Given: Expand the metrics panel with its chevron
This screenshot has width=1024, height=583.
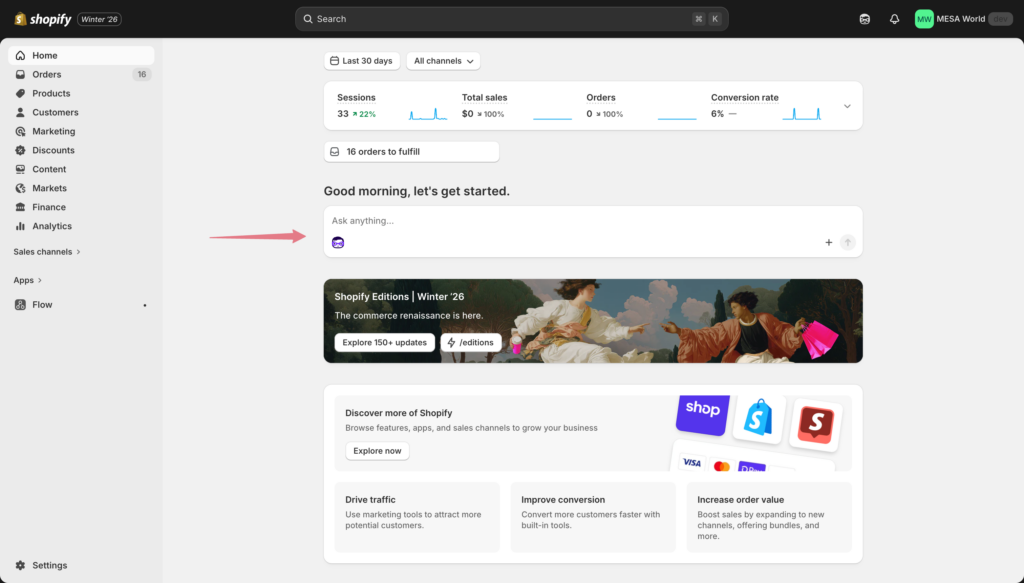Looking at the screenshot, I should (847, 105).
